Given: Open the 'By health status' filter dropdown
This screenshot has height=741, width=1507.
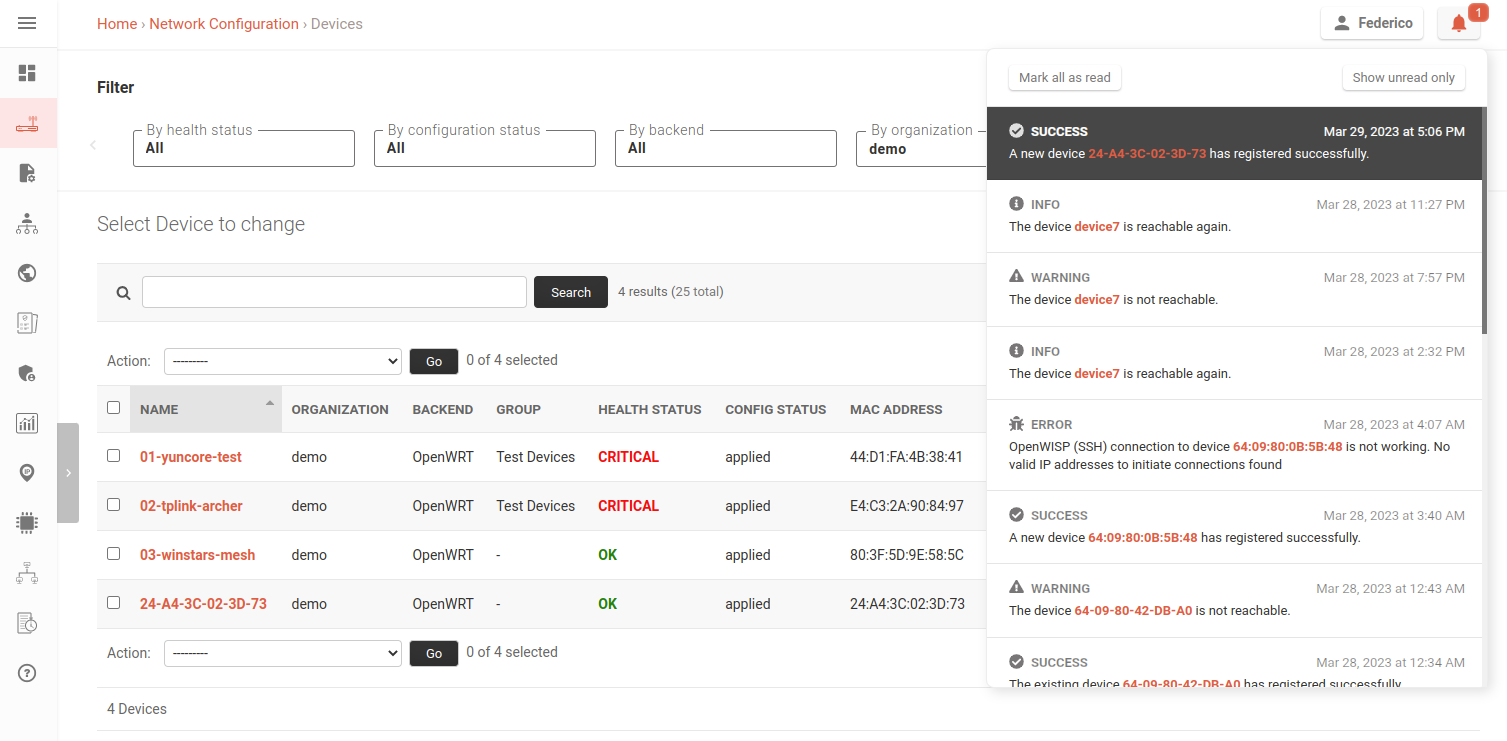Looking at the screenshot, I should coord(243,148).
